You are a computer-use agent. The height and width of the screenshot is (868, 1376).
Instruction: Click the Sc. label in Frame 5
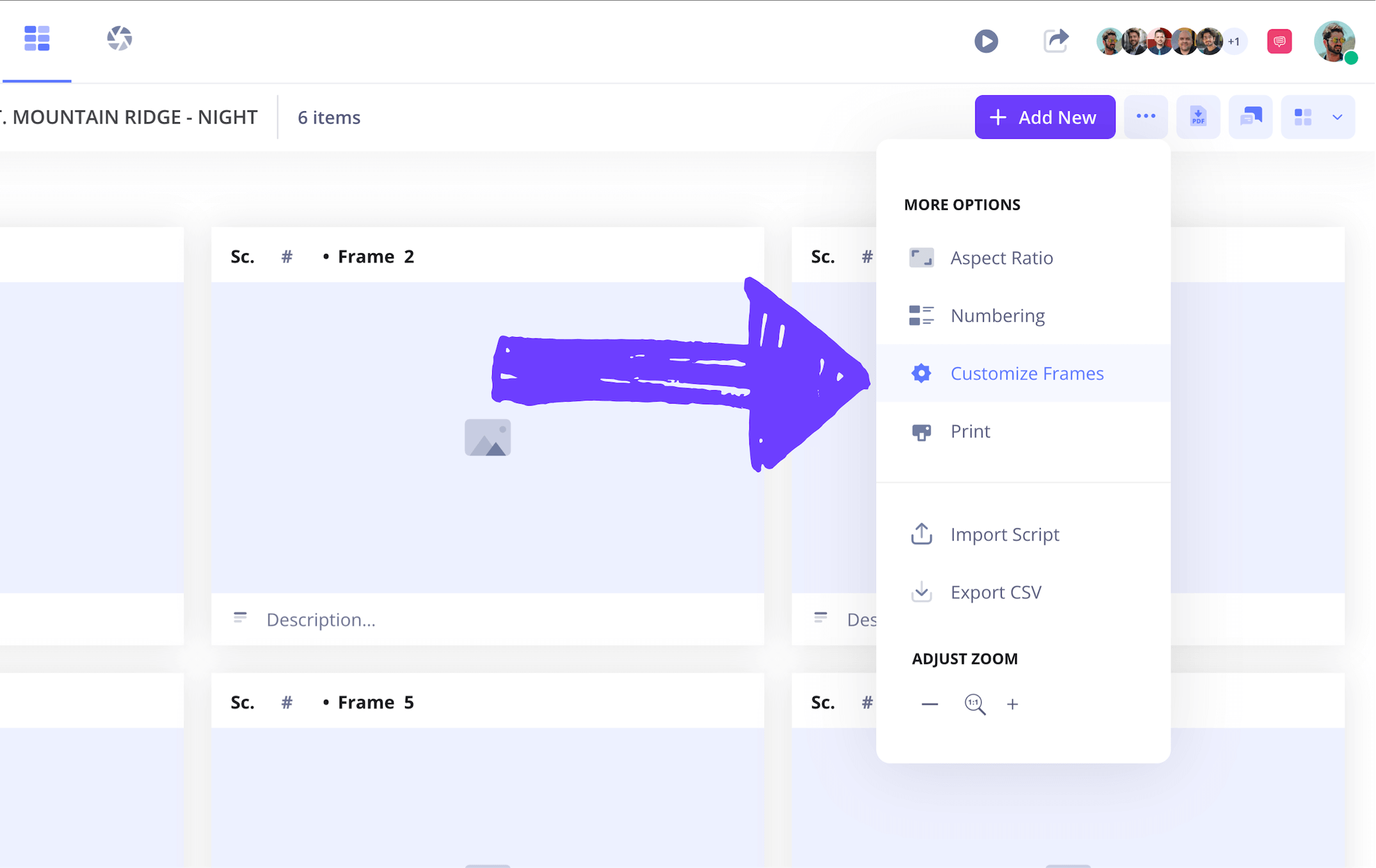(243, 702)
